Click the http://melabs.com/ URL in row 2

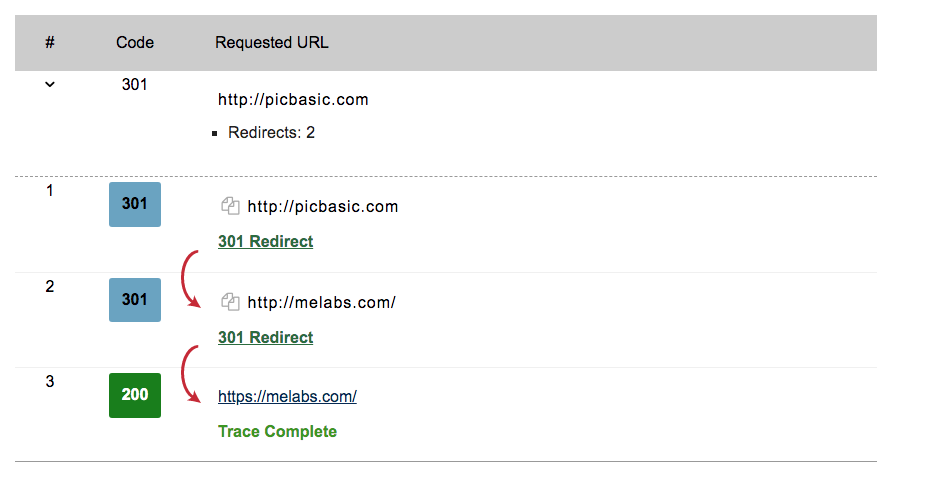322,302
